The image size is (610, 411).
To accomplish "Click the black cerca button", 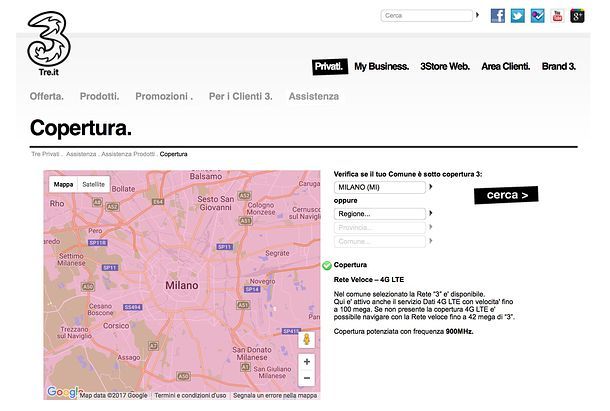I will coord(506,195).
